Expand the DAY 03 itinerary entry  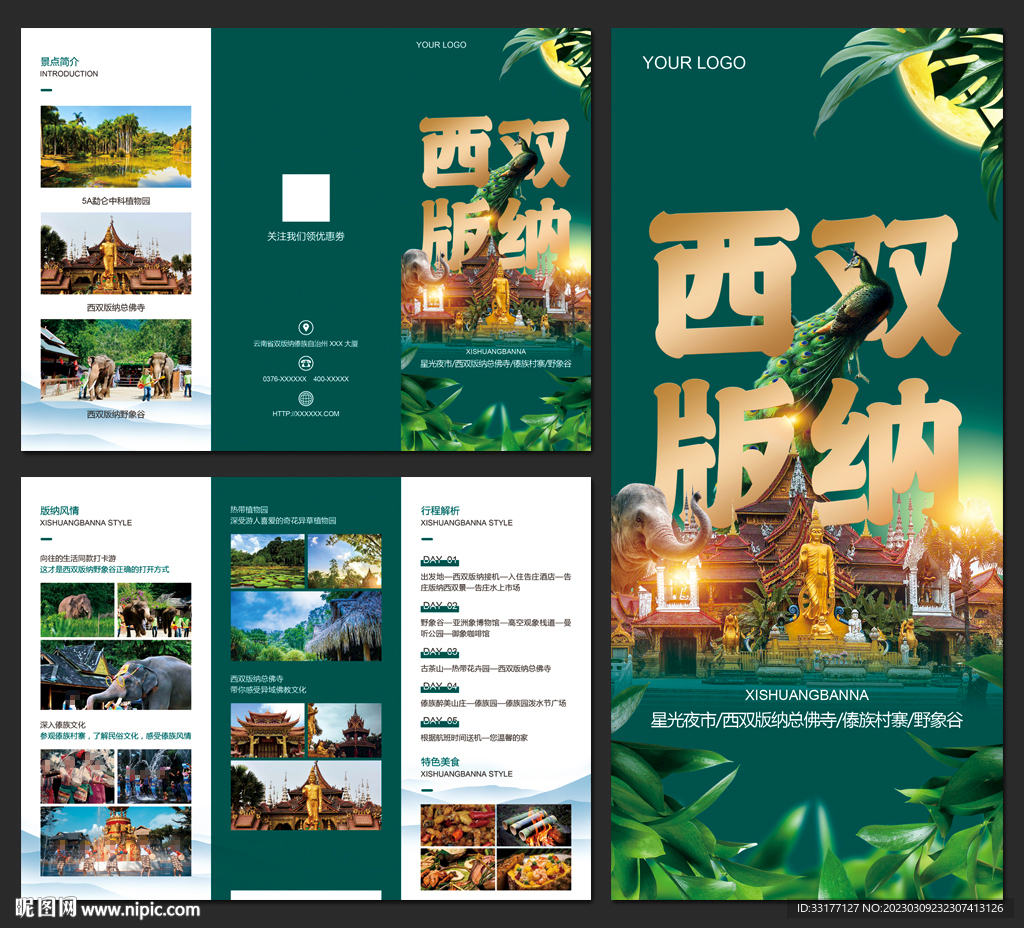click(440, 653)
